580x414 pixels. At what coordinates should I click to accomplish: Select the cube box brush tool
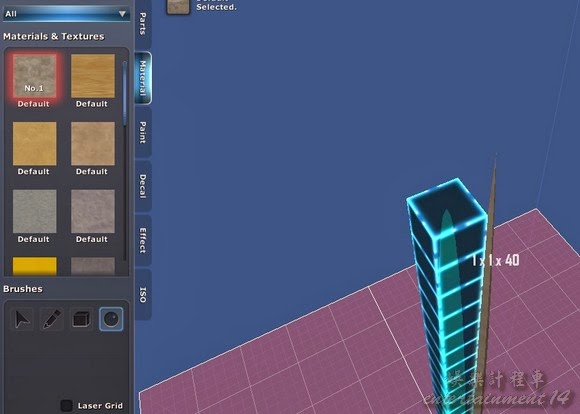[x=81, y=319]
